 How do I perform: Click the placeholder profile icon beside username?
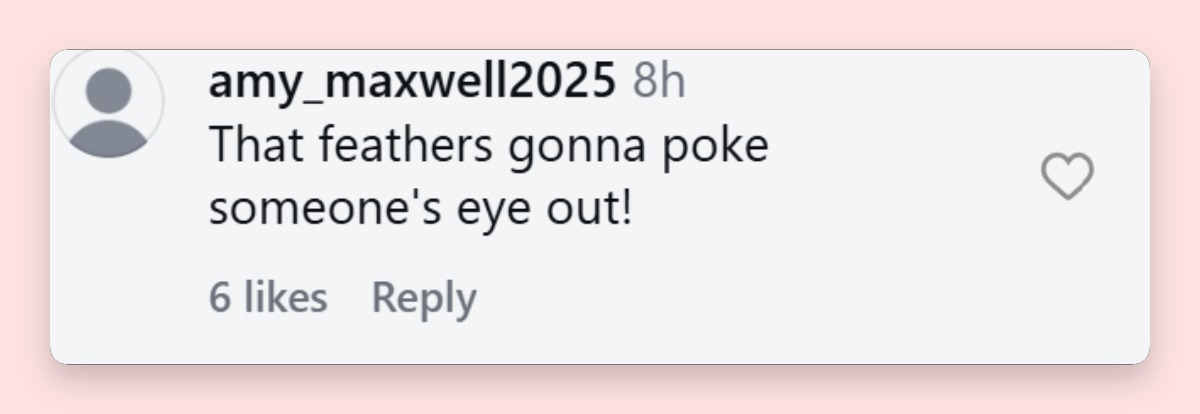[108, 103]
